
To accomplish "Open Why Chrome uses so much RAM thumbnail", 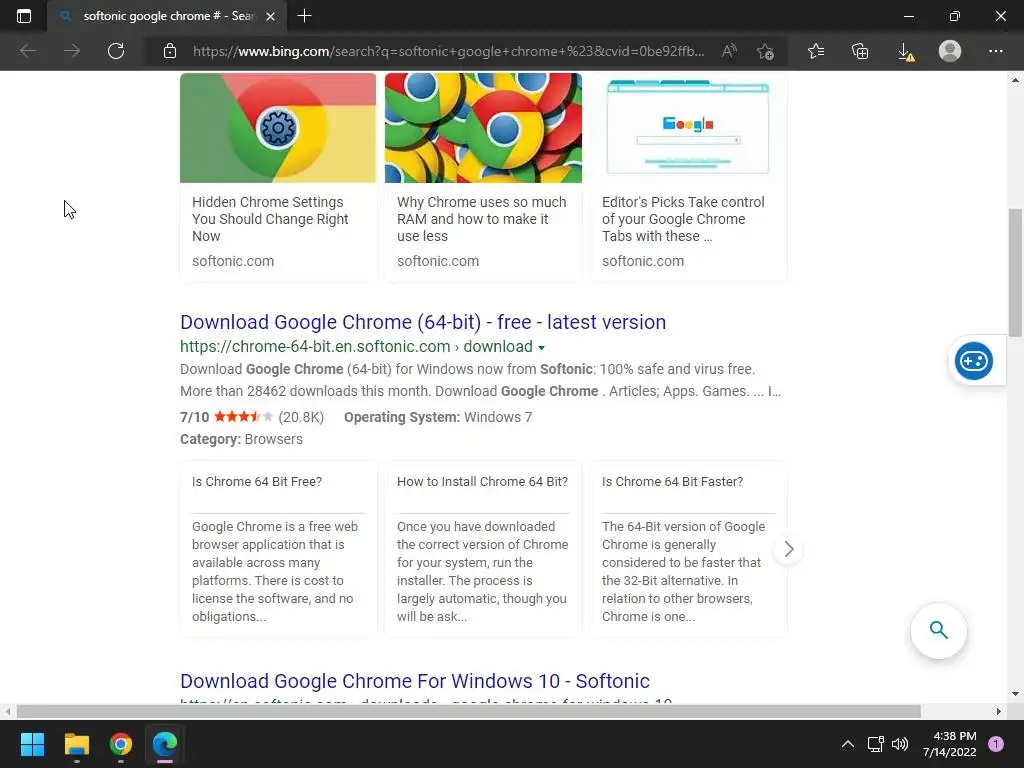I will point(483,128).
